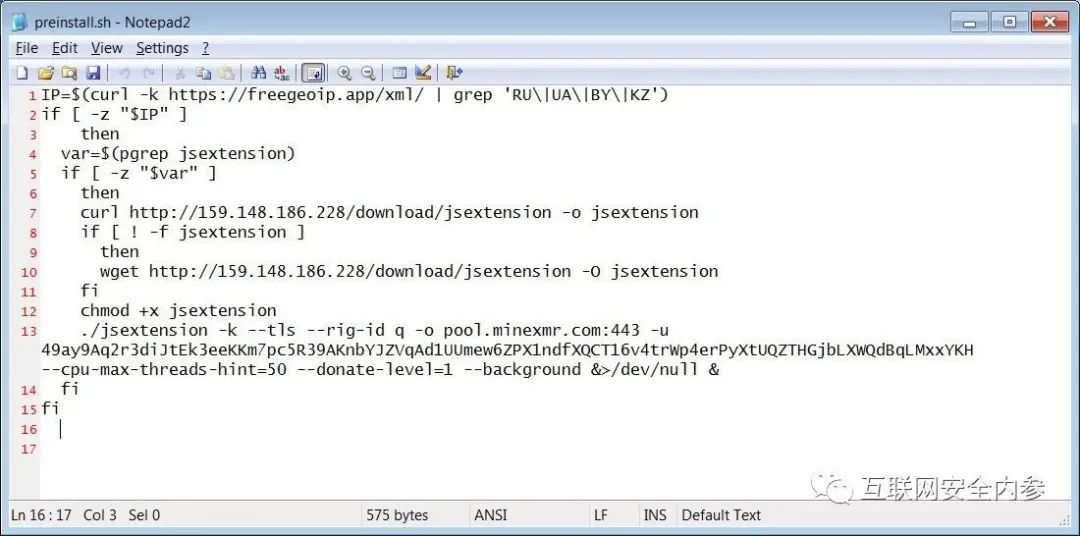Maximize the Notepad2 window
The width and height of the screenshot is (1080, 536).
pyautogui.click(x=1010, y=22)
